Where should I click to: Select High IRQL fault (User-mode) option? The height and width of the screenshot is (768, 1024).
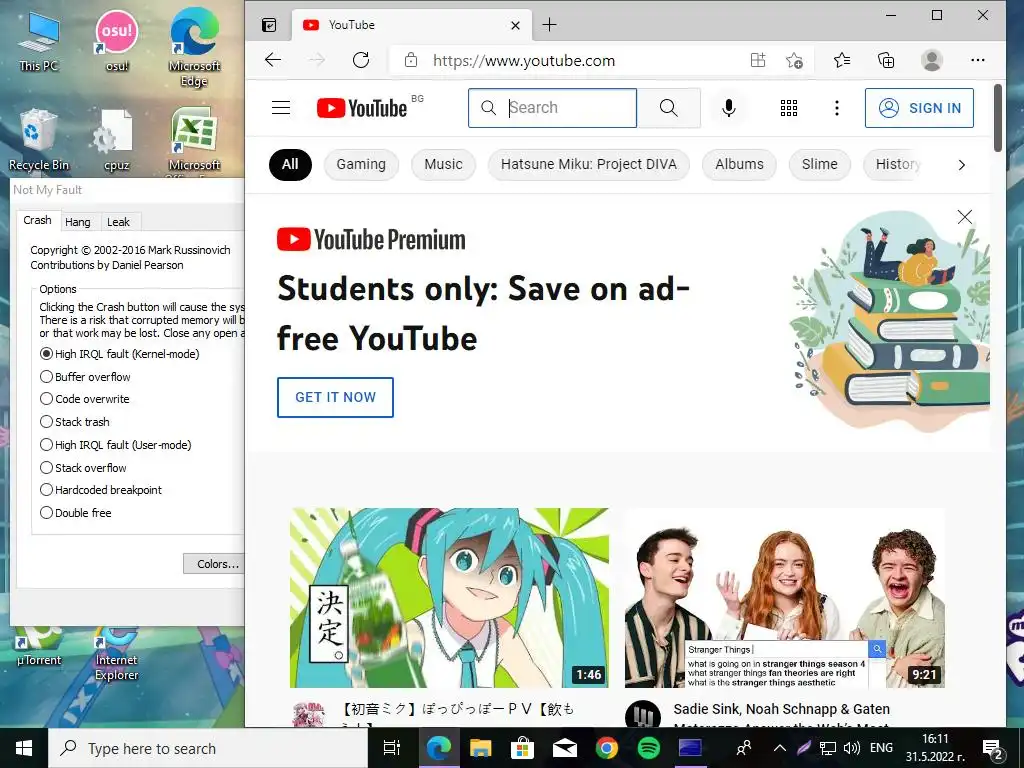pyautogui.click(x=116, y=445)
